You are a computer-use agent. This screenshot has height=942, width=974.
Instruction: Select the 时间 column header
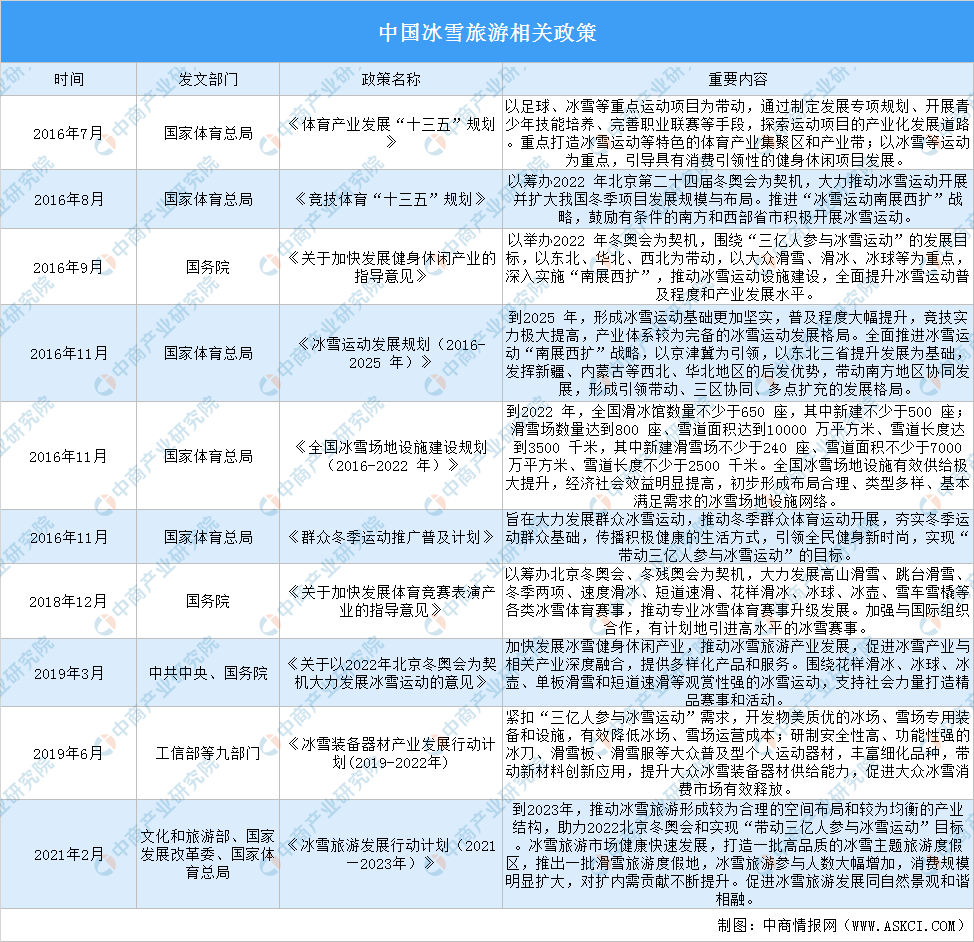tap(69, 80)
